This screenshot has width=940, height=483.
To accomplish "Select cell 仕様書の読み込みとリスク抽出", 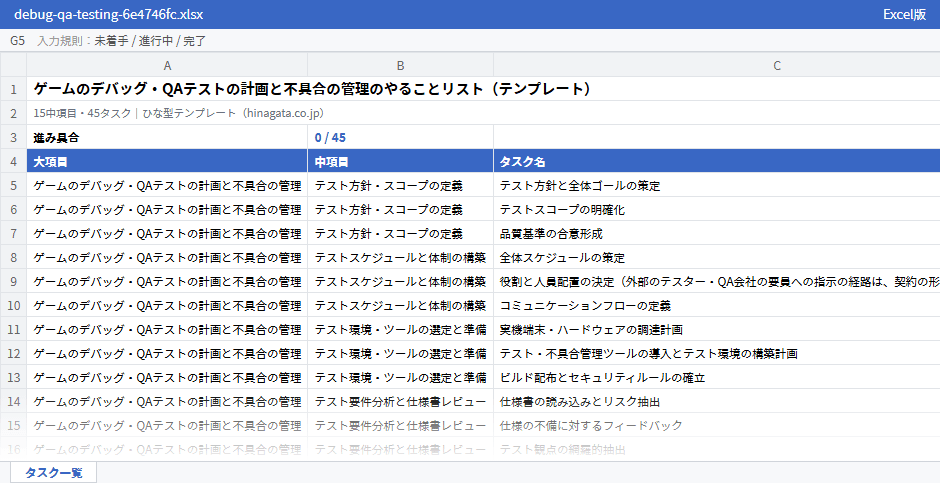I will (x=717, y=401).
